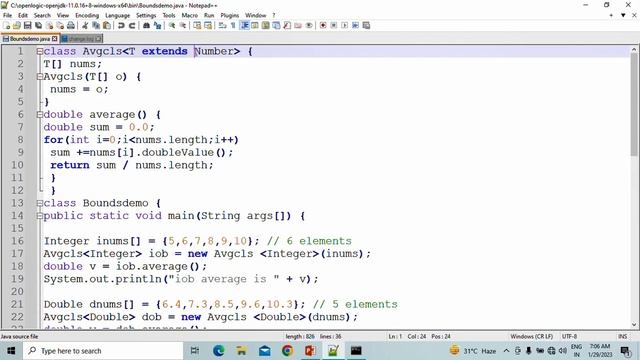Open Windows Start button
640x360 pixels.
tap(11, 351)
